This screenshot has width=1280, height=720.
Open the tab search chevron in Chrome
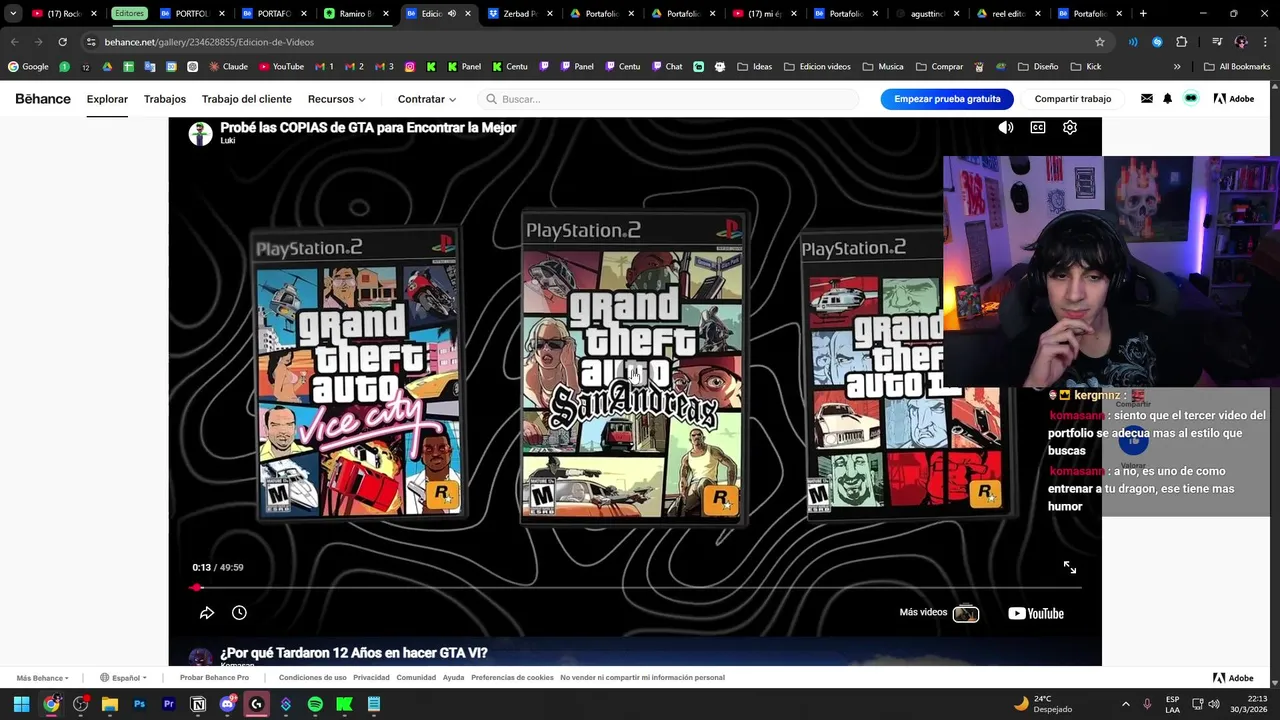coord(13,14)
